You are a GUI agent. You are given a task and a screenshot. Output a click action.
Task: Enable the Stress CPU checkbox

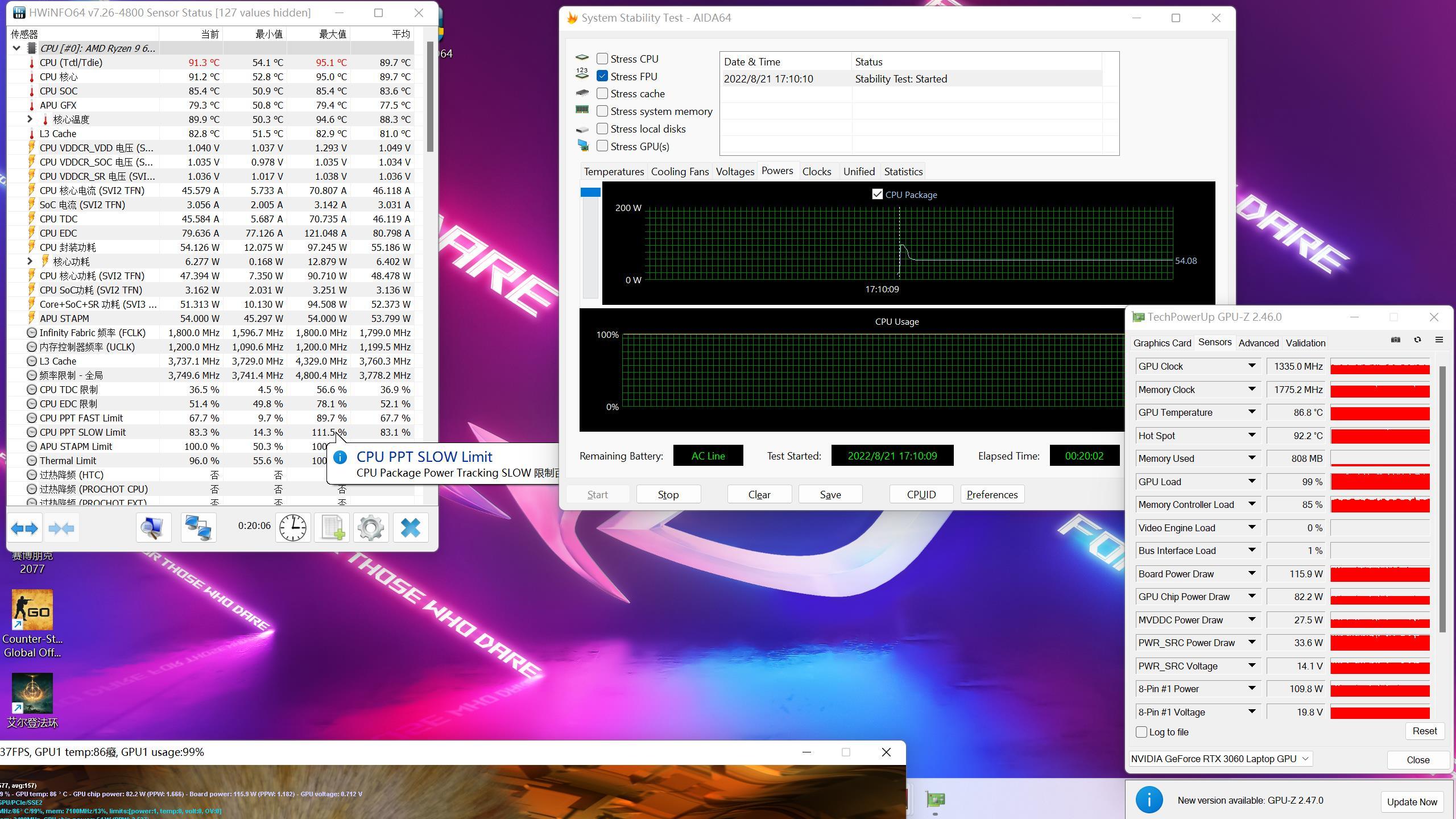click(x=602, y=59)
